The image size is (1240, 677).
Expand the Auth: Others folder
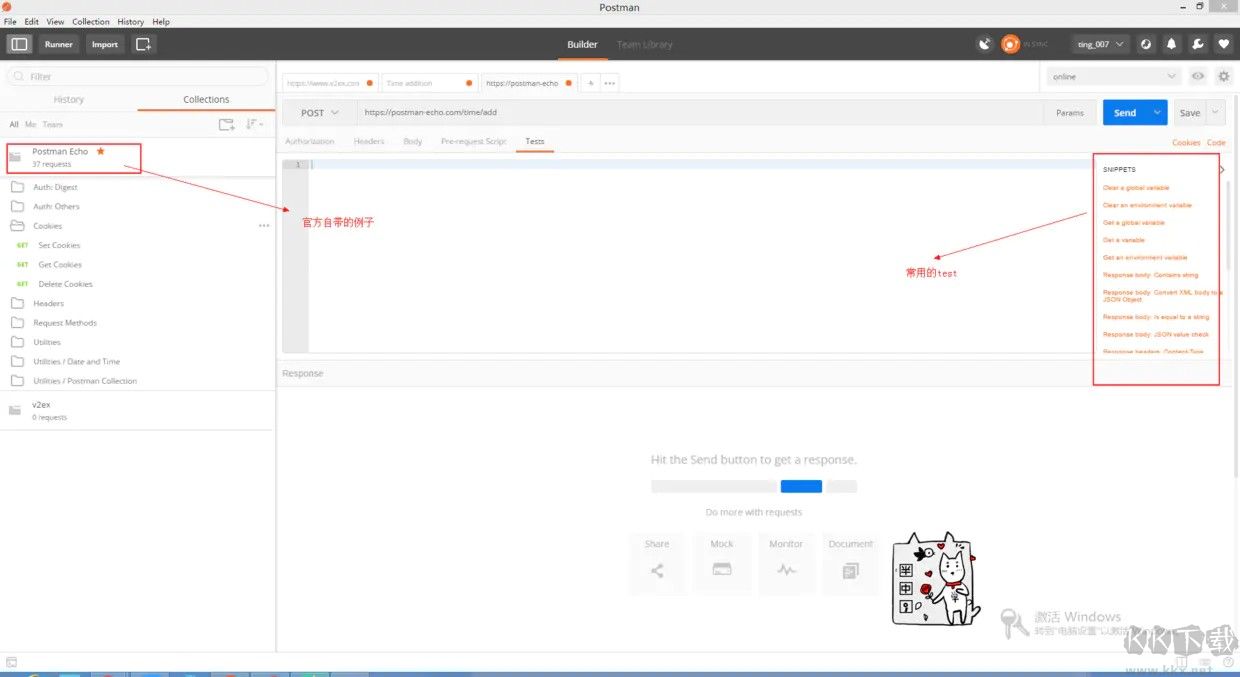pos(56,206)
